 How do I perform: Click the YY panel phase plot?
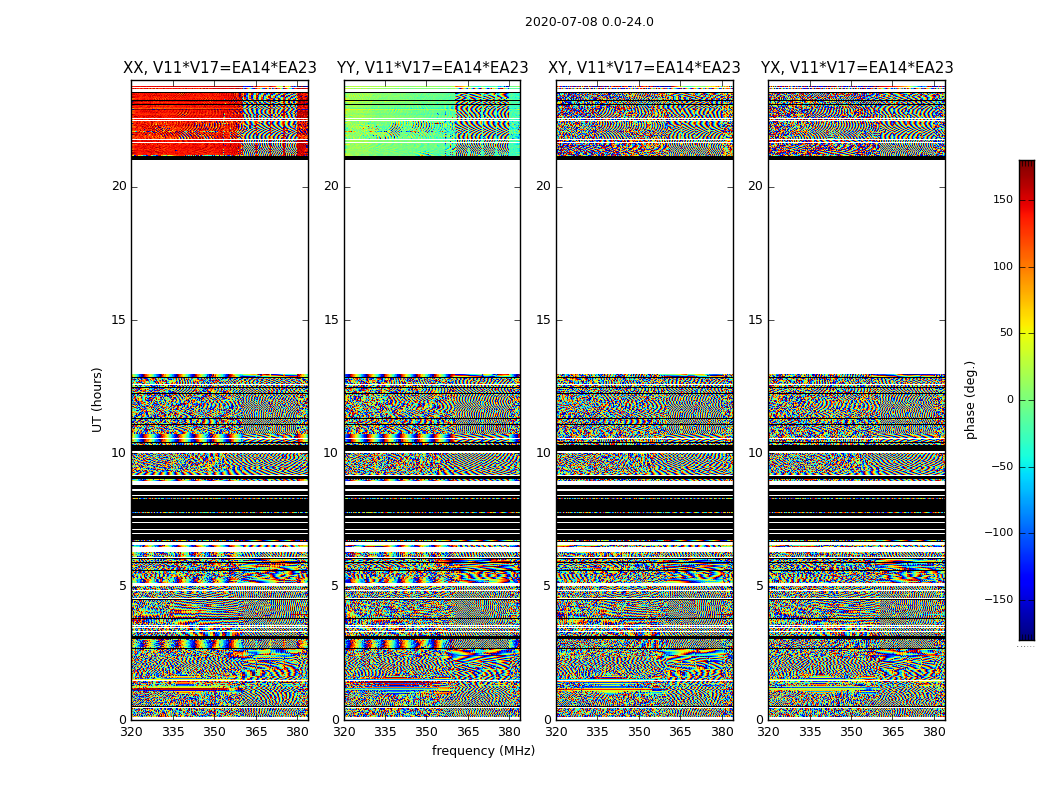[x=433, y=400]
